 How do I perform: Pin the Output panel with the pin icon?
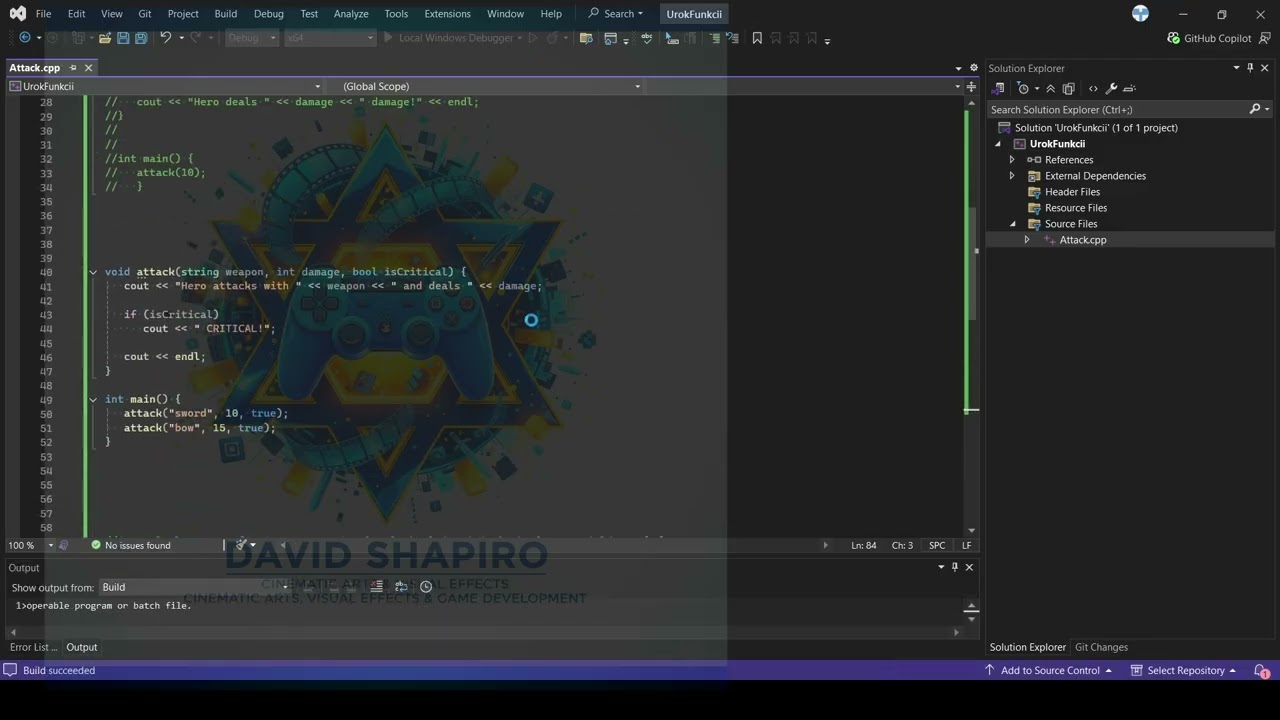(x=955, y=567)
